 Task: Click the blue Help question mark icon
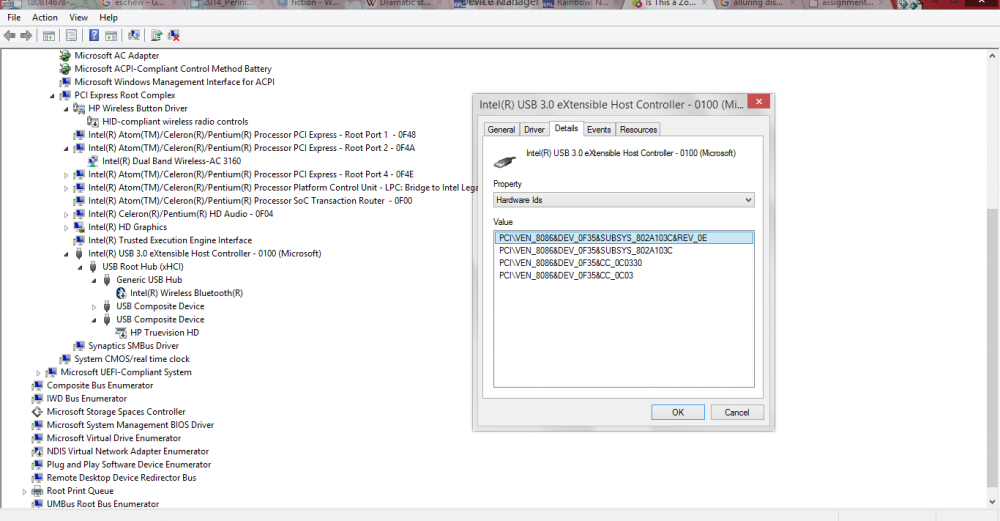94,36
